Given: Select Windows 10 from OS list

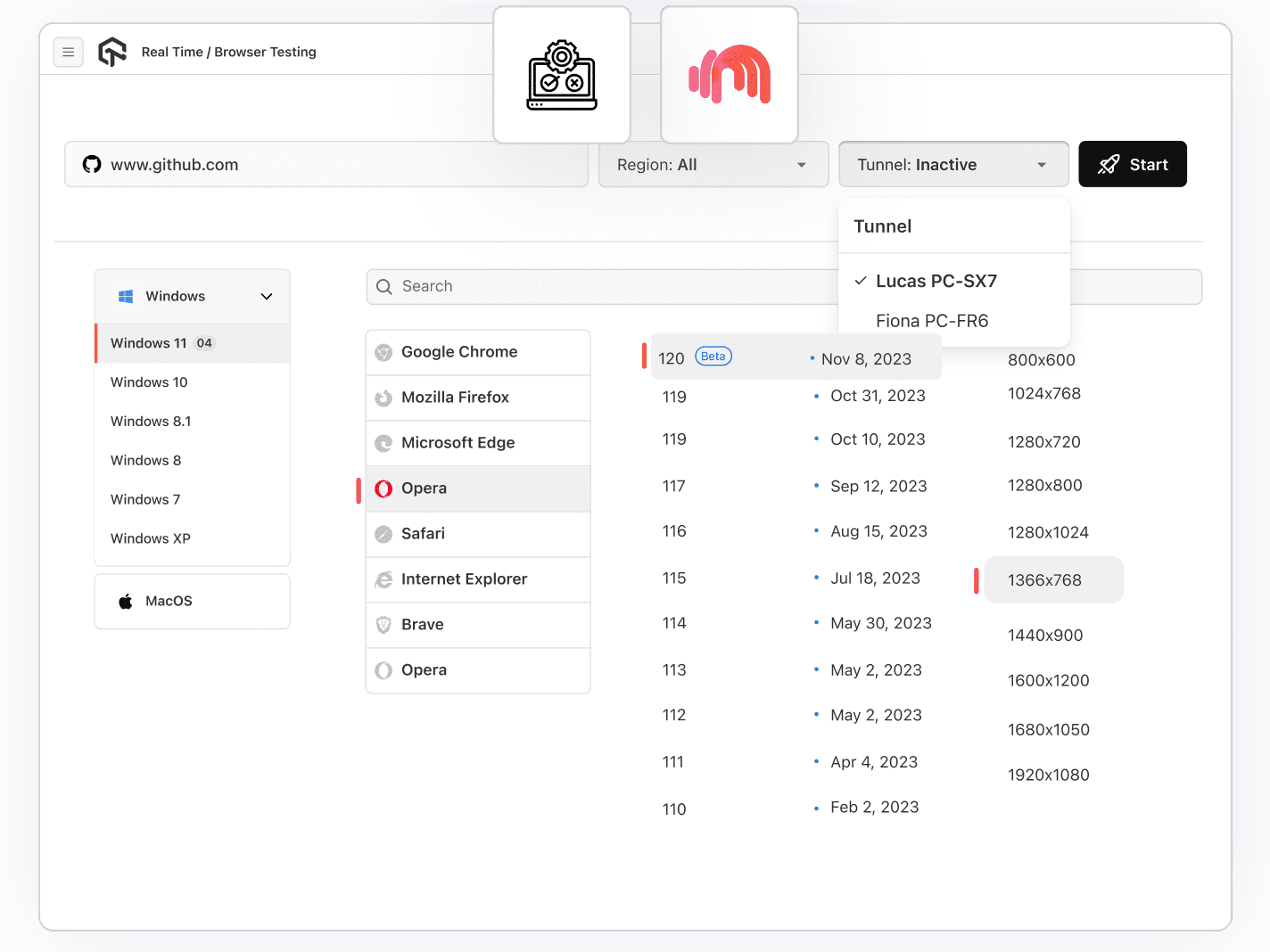Looking at the screenshot, I should [149, 382].
